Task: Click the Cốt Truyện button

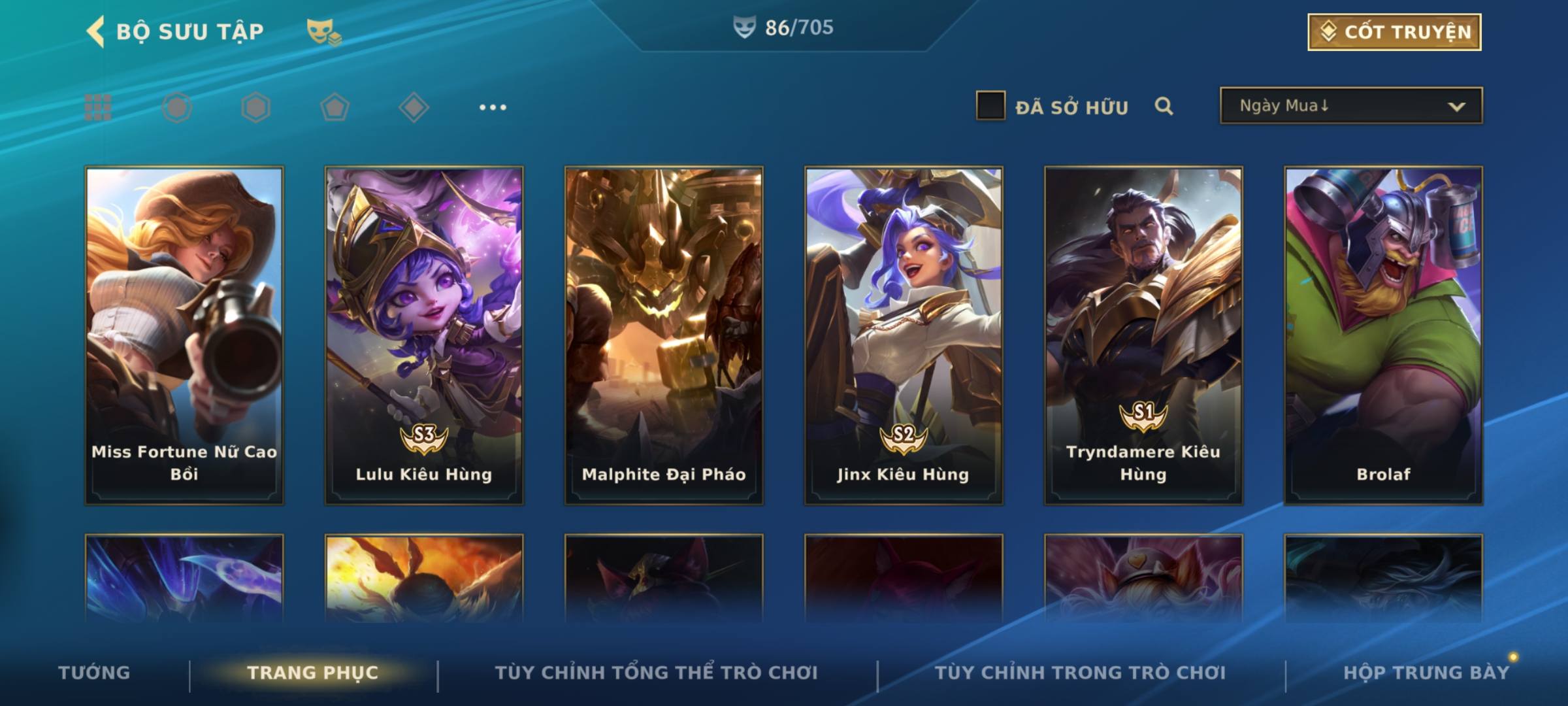Action: pos(1394,31)
